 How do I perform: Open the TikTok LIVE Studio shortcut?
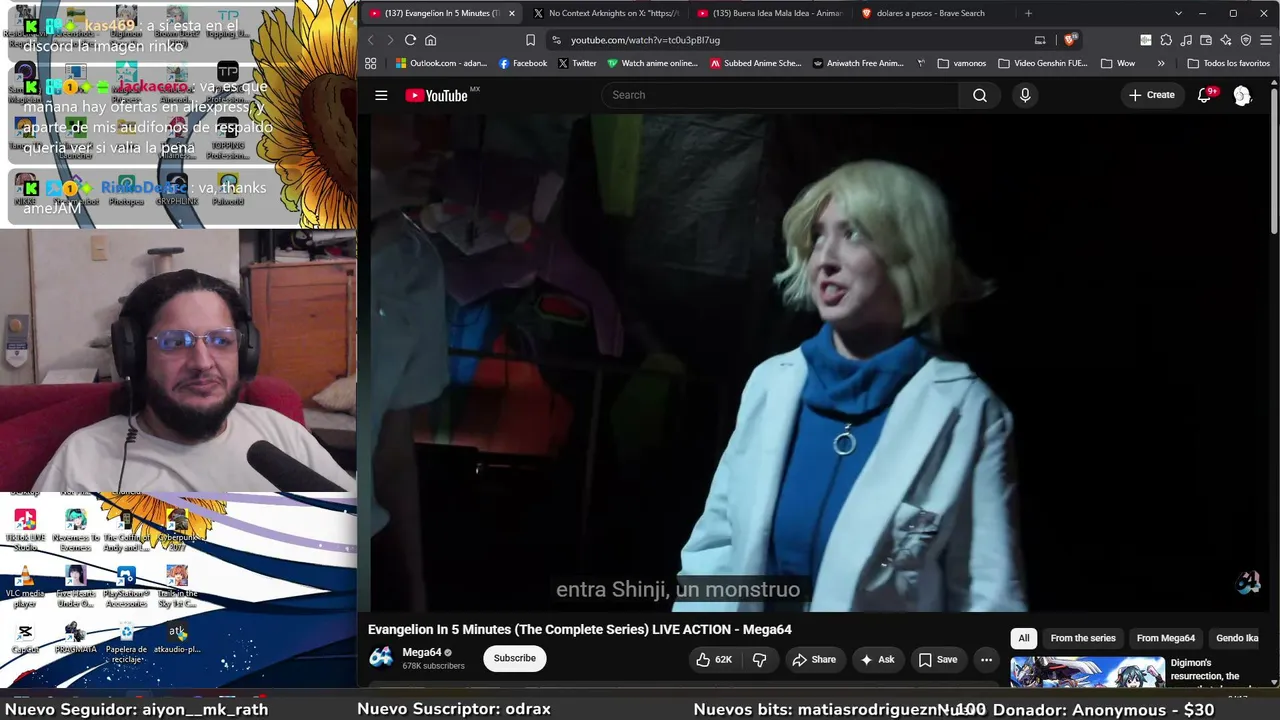tap(25, 531)
